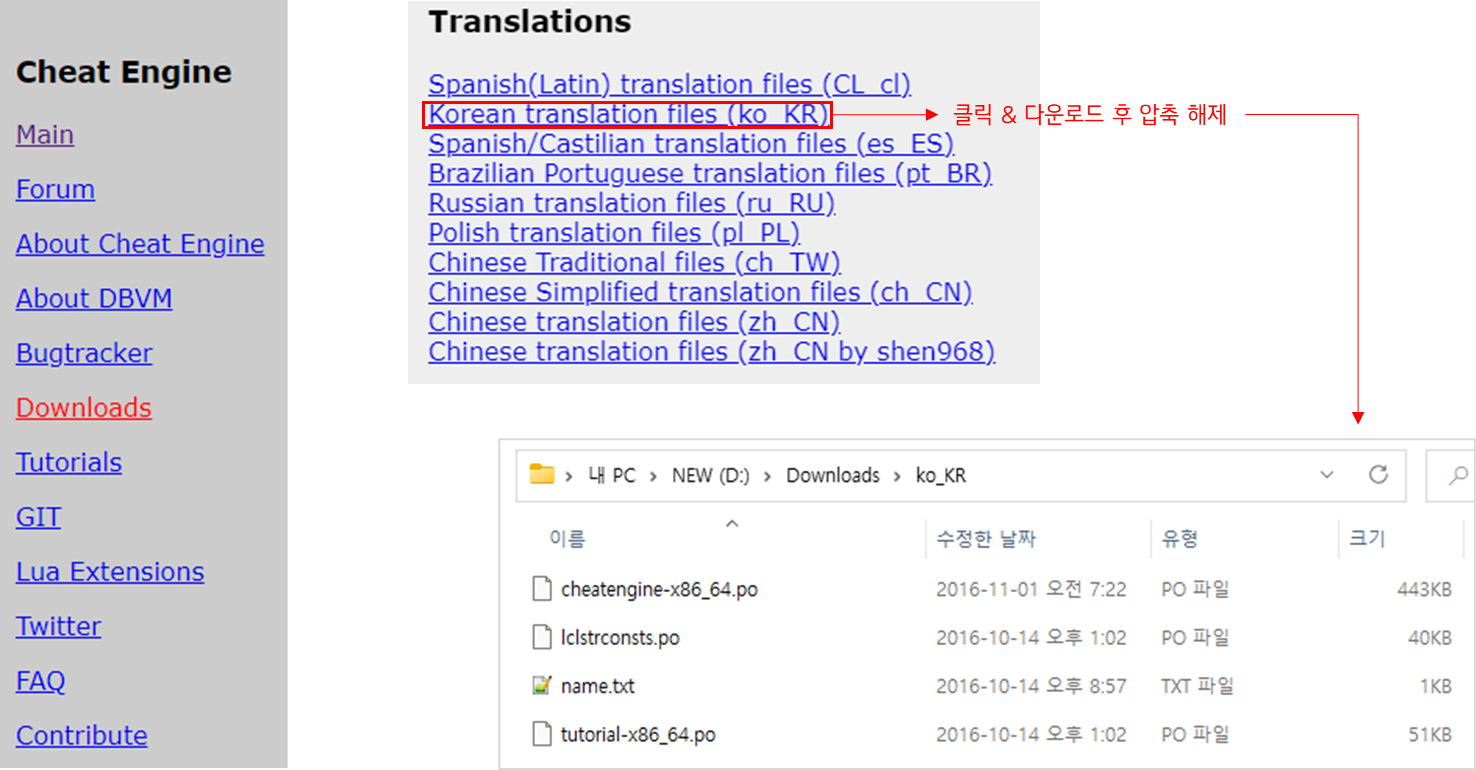This screenshot has height=770, width=1476.
Task: Click the 40KB size cell
Action: [1430, 638]
